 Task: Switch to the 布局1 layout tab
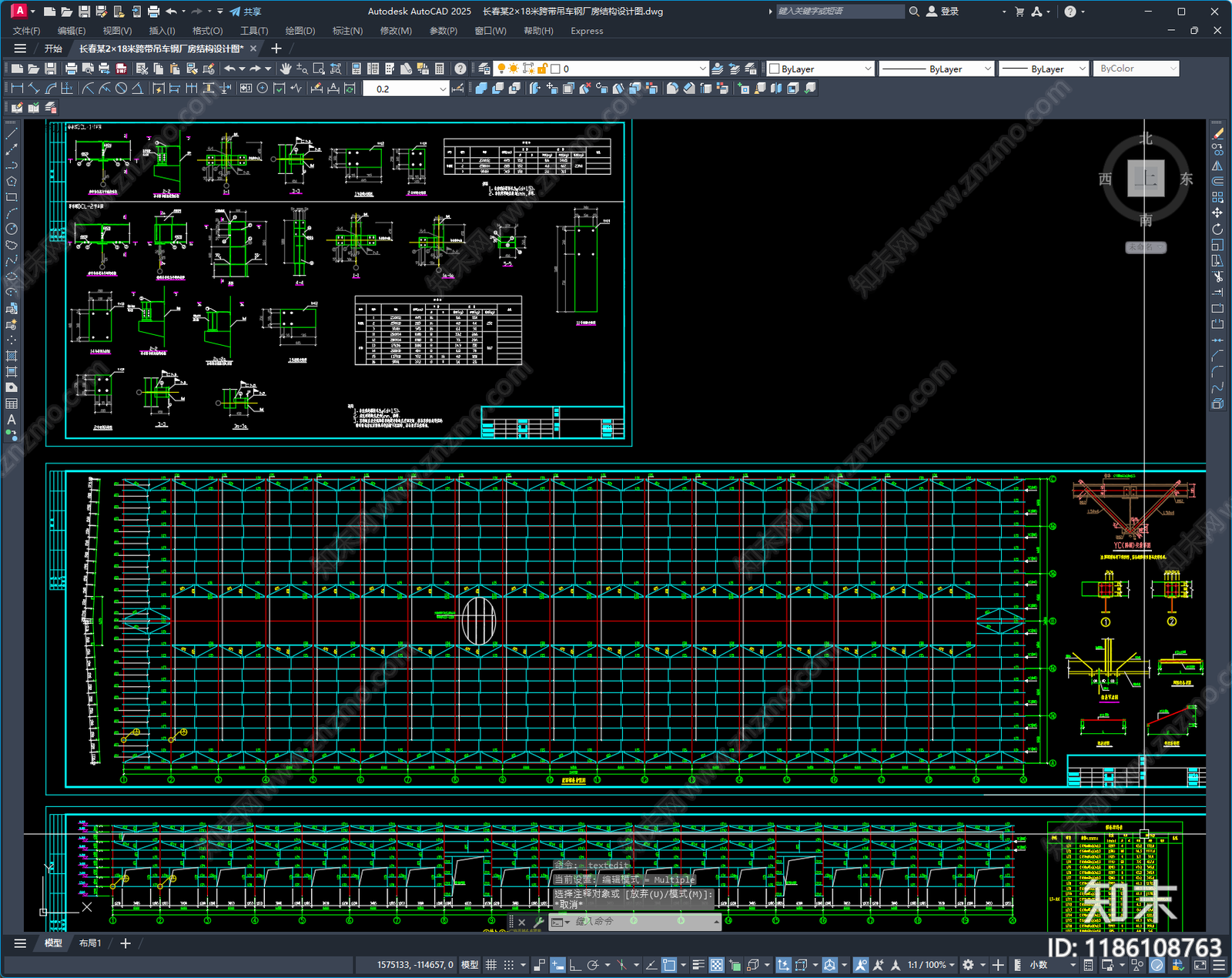coord(90,943)
